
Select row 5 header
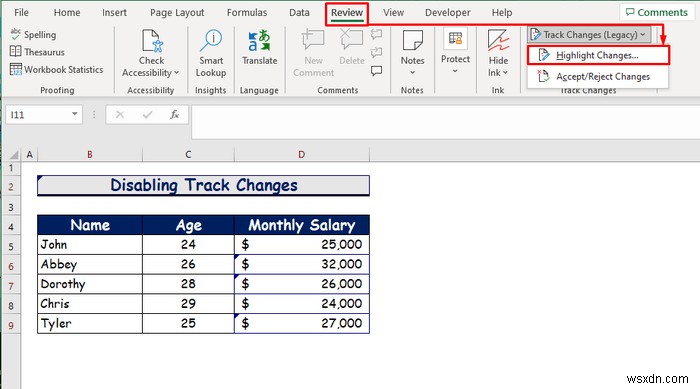pyautogui.click(x=11, y=246)
